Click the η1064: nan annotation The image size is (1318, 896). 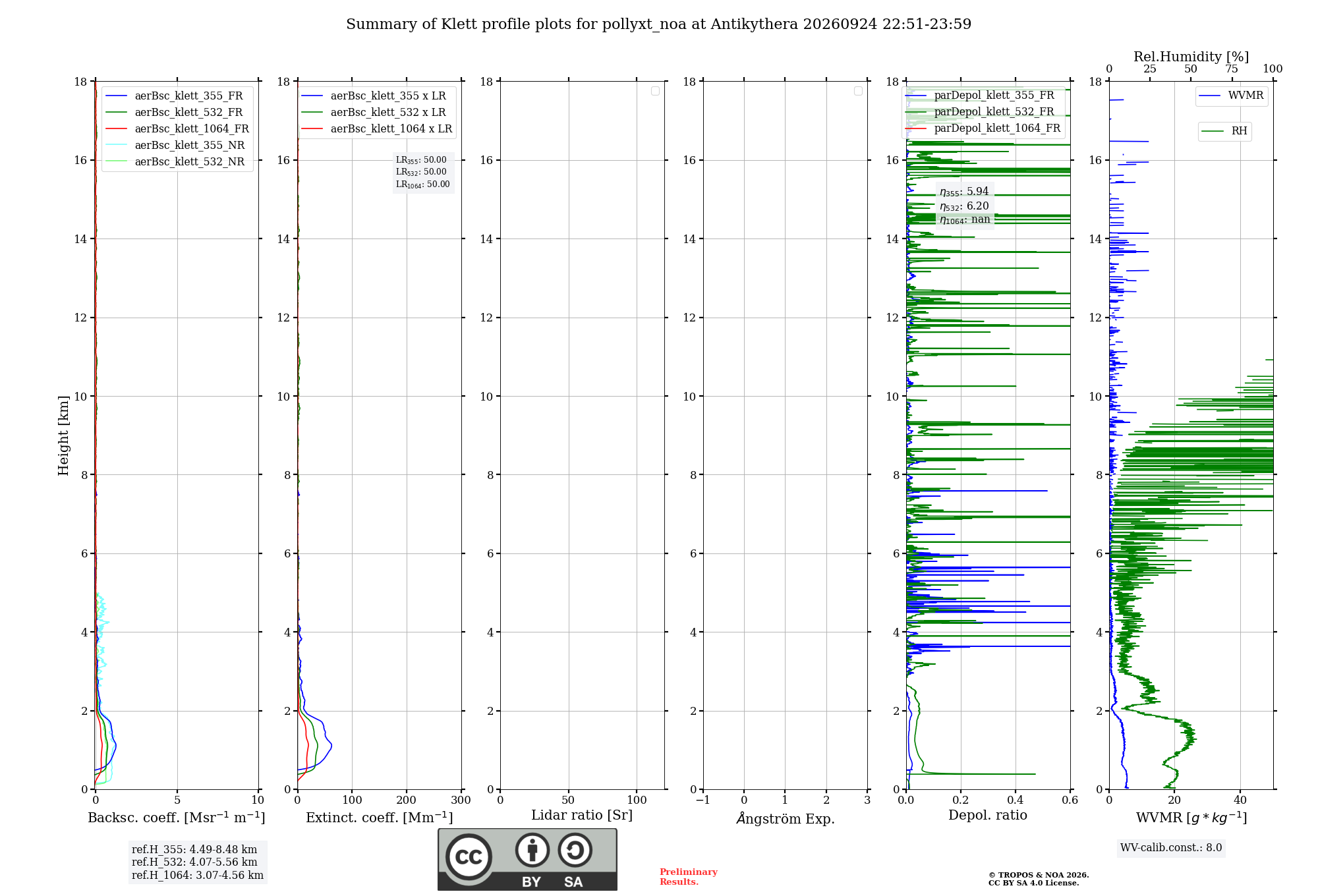click(965, 219)
